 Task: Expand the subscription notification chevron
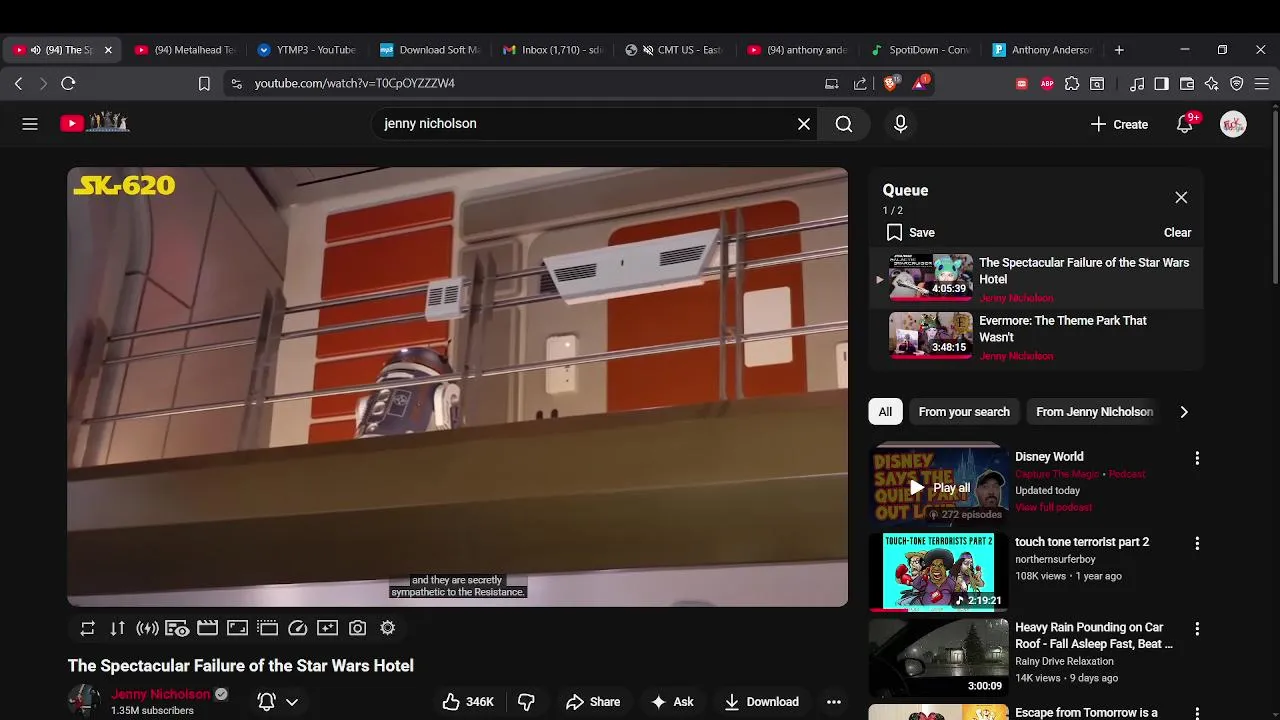[x=292, y=702]
